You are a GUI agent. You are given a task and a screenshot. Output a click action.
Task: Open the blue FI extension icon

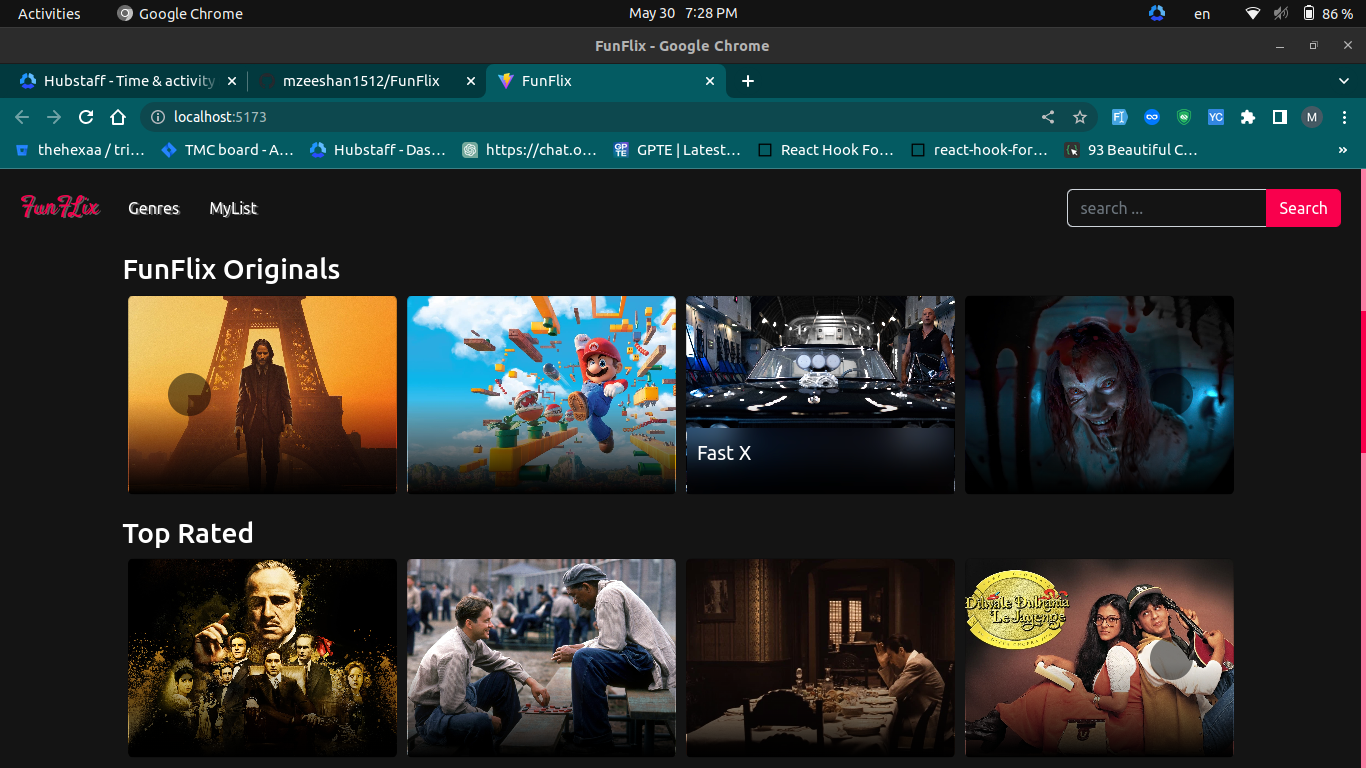click(x=1120, y=117)
